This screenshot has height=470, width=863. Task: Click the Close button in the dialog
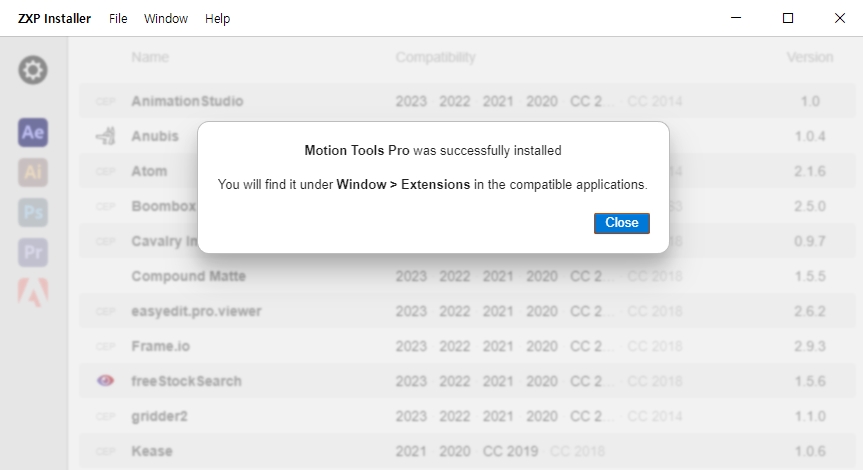coord(621,223)
